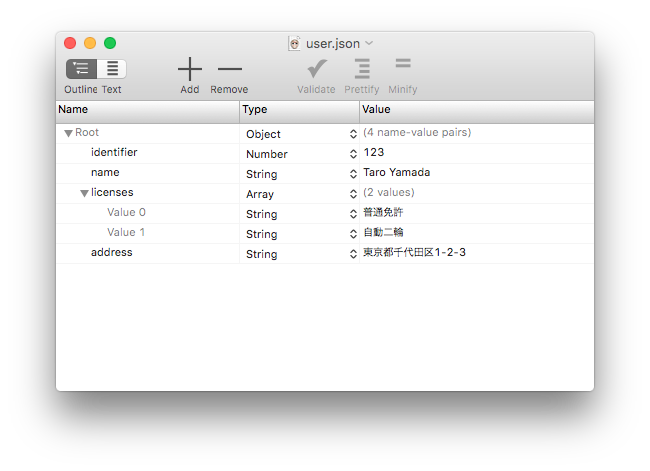Screen dimensions: 650x471
Task: Open the title bar filename dropdown chevron
Action: point(370,43)
